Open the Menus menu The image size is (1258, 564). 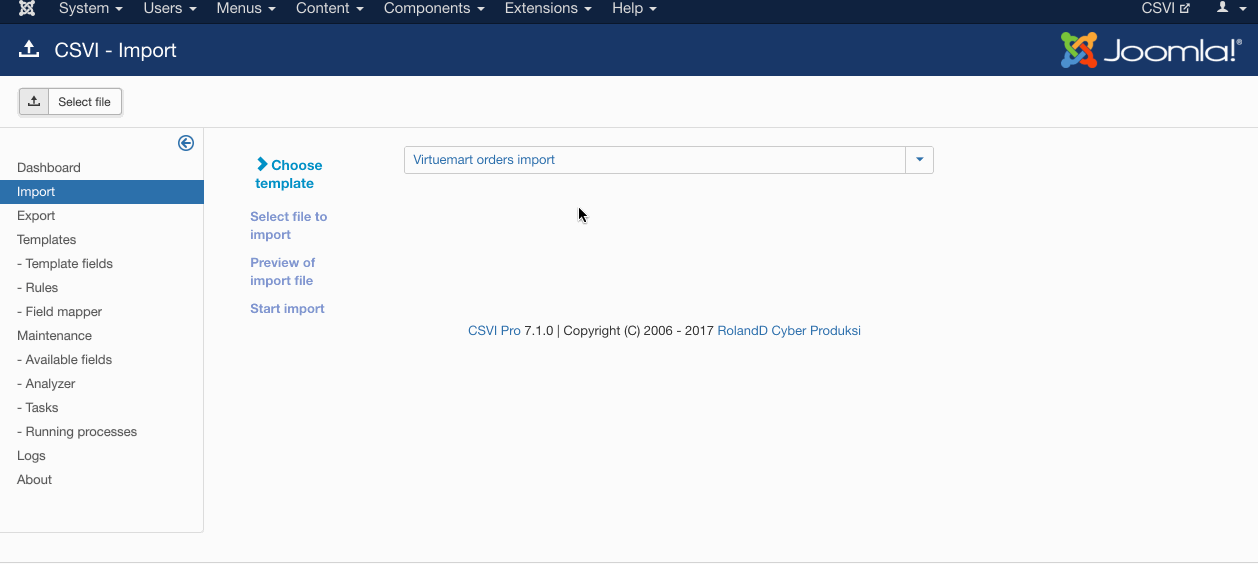(246, 8)
